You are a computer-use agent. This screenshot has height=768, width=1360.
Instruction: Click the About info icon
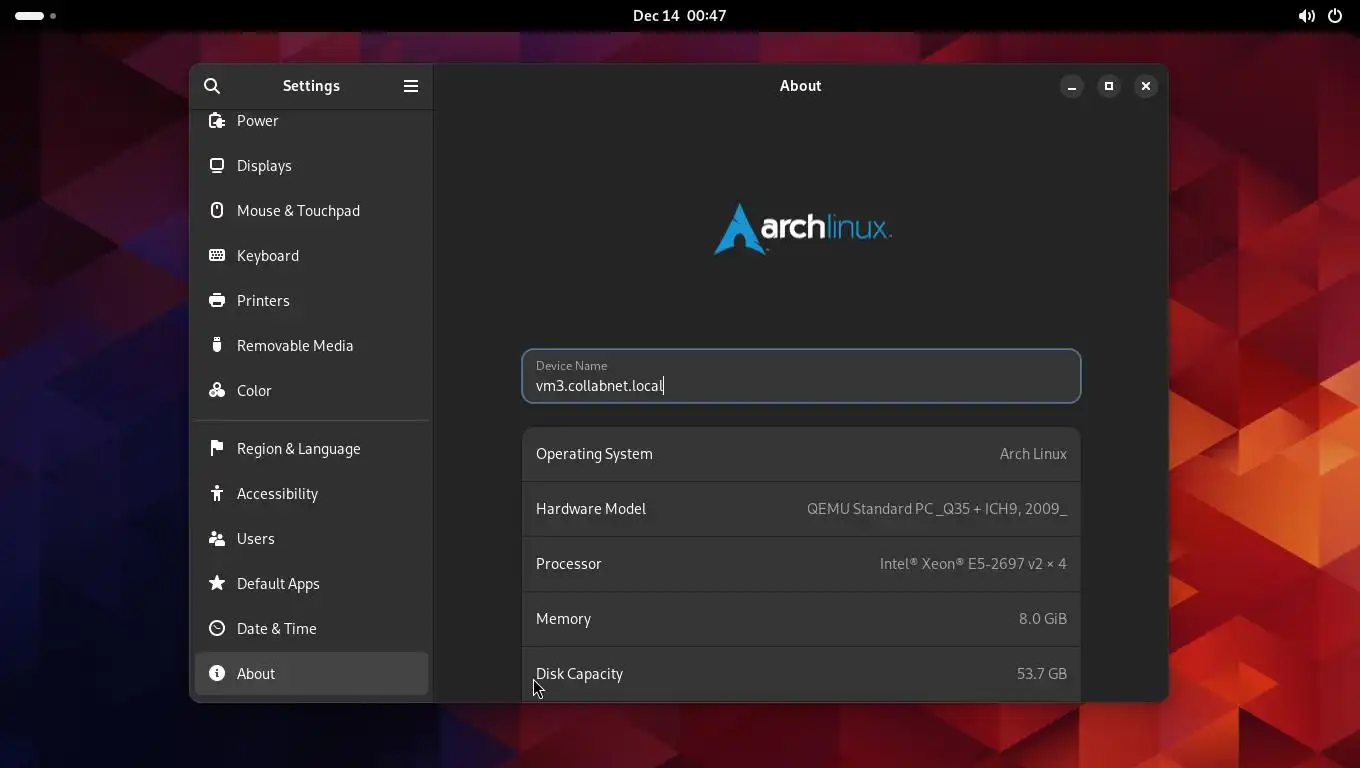217,674
